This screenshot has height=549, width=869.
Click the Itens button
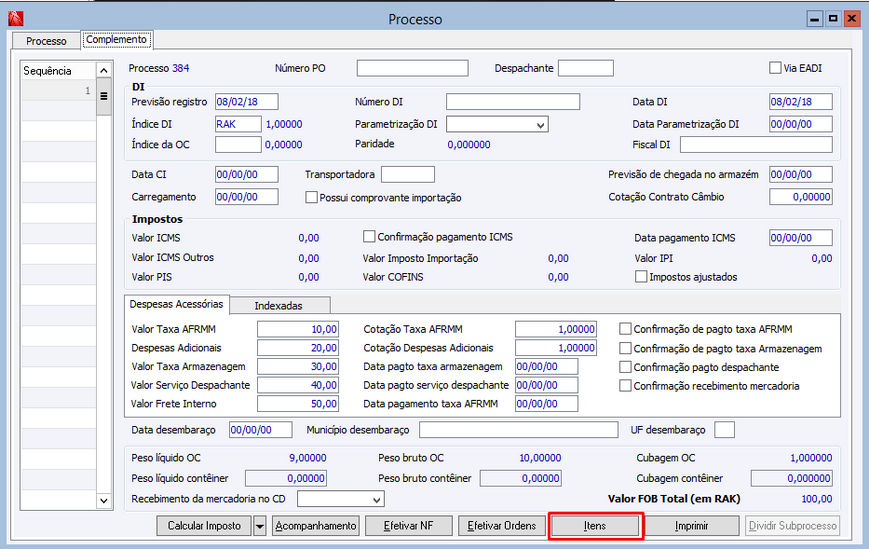(595, 526)
